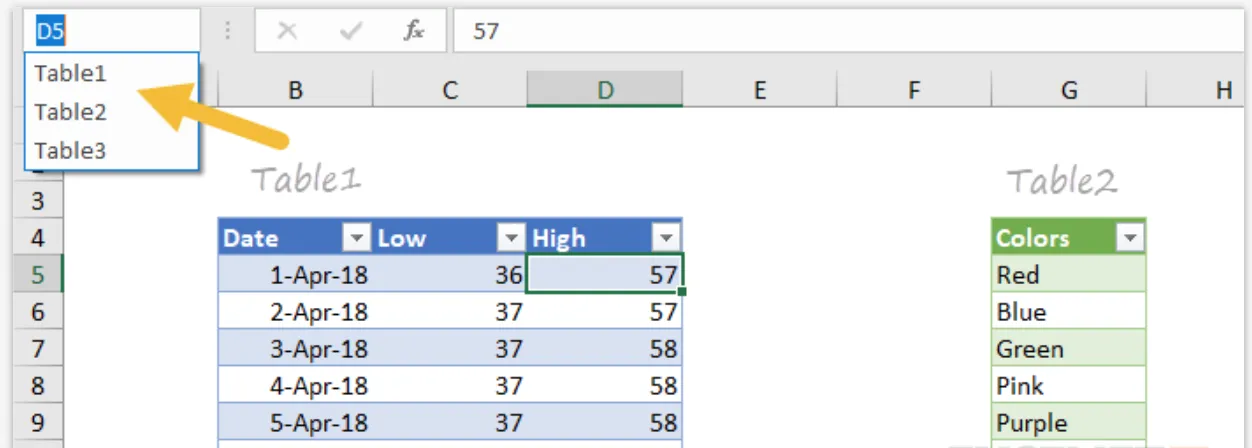Select row 5 header
1252x448 pixels.
coord(38,275)
